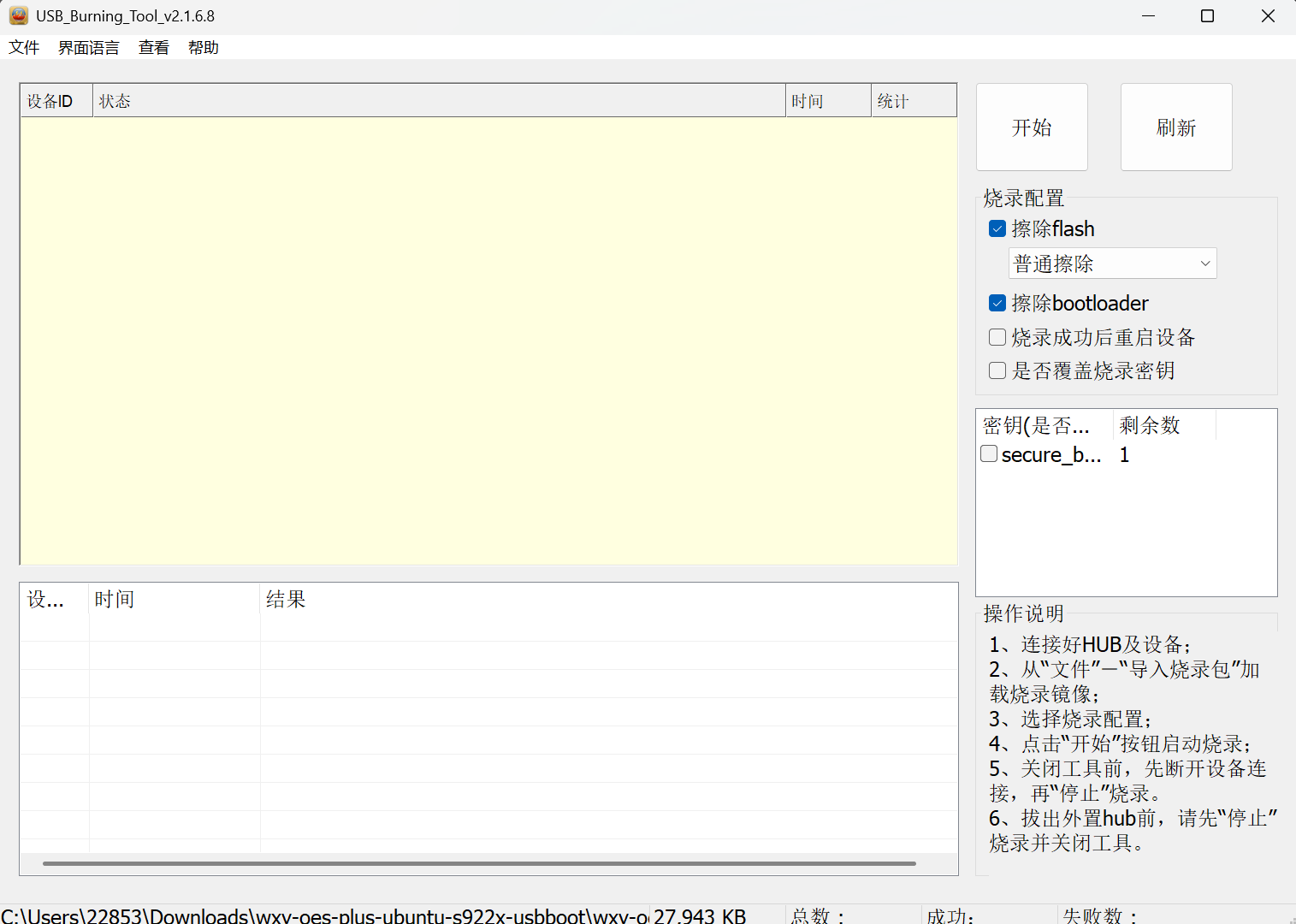The width and height of the screenshot is (1296, 924).
Task: Disable the 擦除bootloader option
Action: (x=997, y=304)
